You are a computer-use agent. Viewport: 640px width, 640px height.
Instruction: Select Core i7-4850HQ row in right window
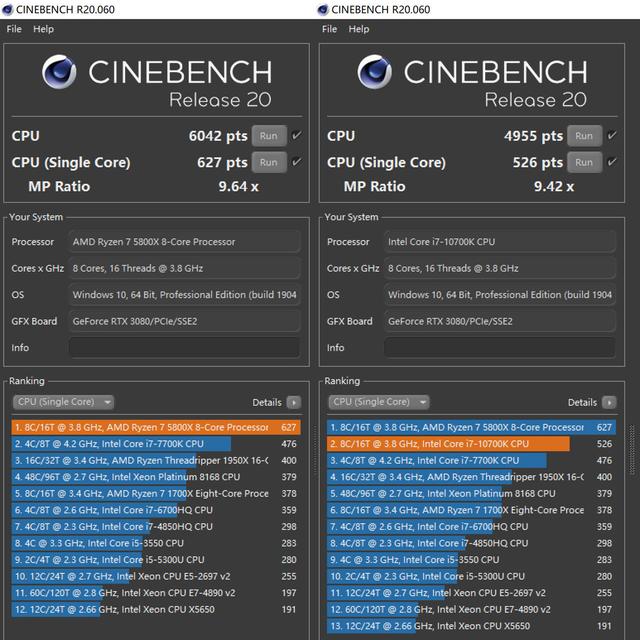pos(471,543)
